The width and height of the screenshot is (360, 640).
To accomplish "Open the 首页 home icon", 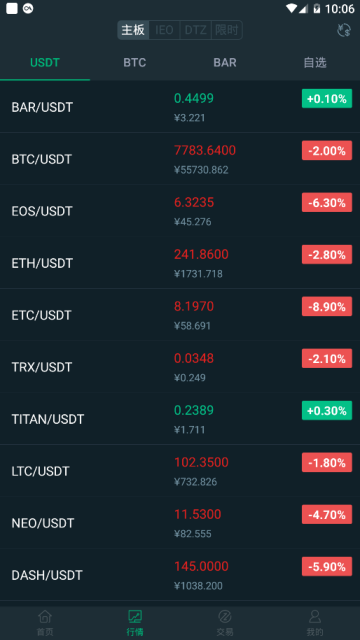I will (45, 616).
